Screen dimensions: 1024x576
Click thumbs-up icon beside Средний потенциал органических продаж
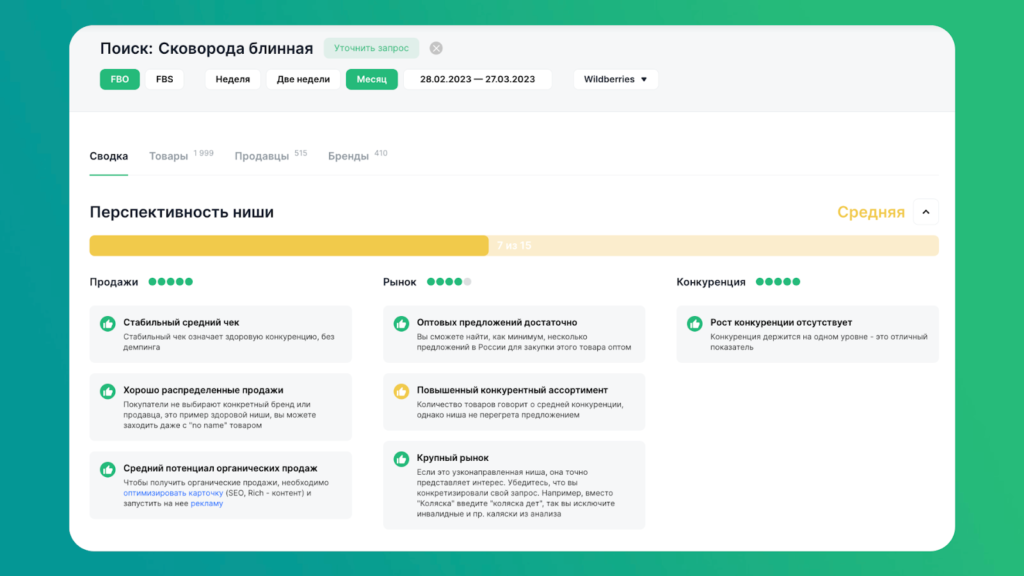[108, 469]
